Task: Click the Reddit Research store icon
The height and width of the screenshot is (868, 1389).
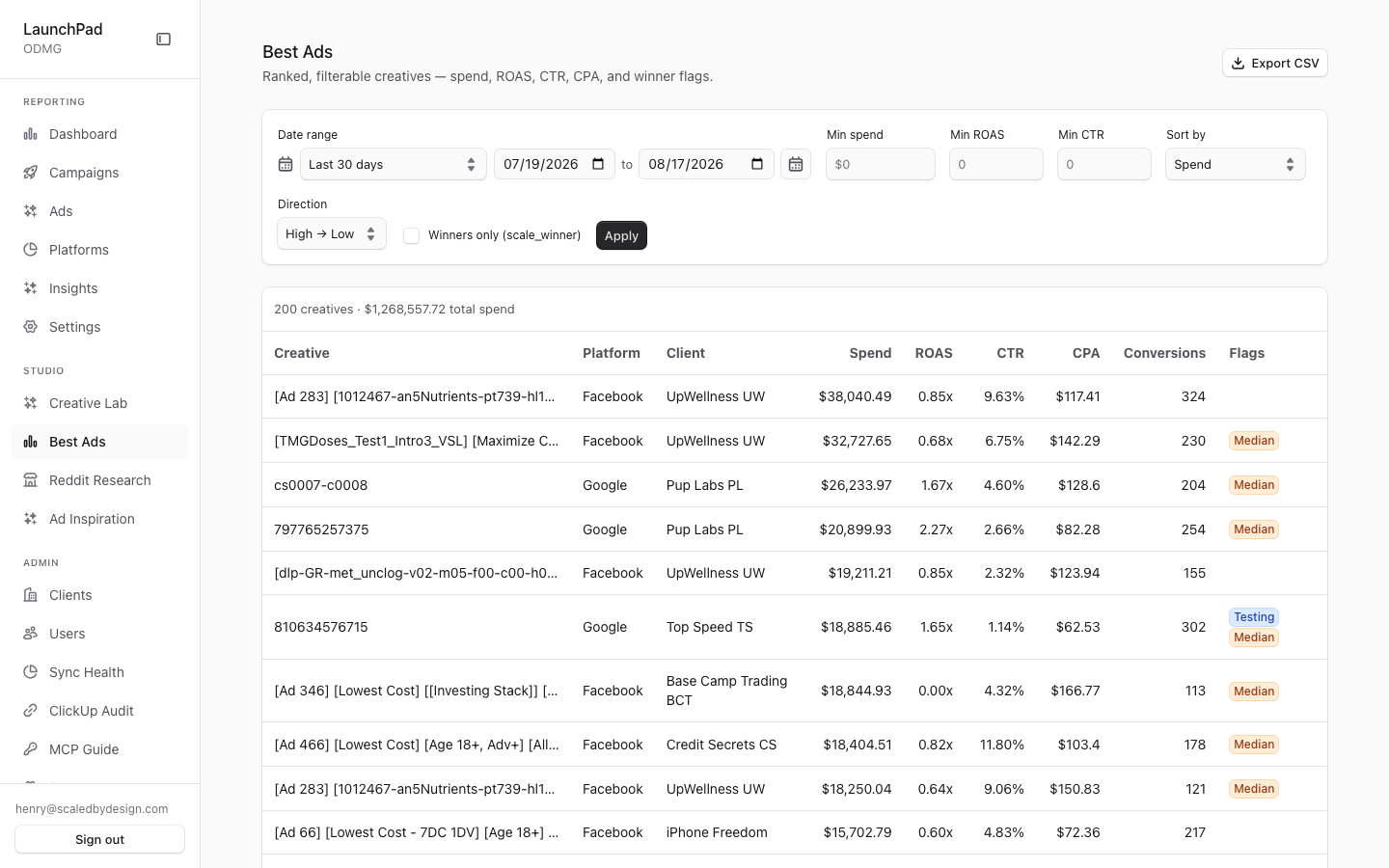Action: (31, 480)
